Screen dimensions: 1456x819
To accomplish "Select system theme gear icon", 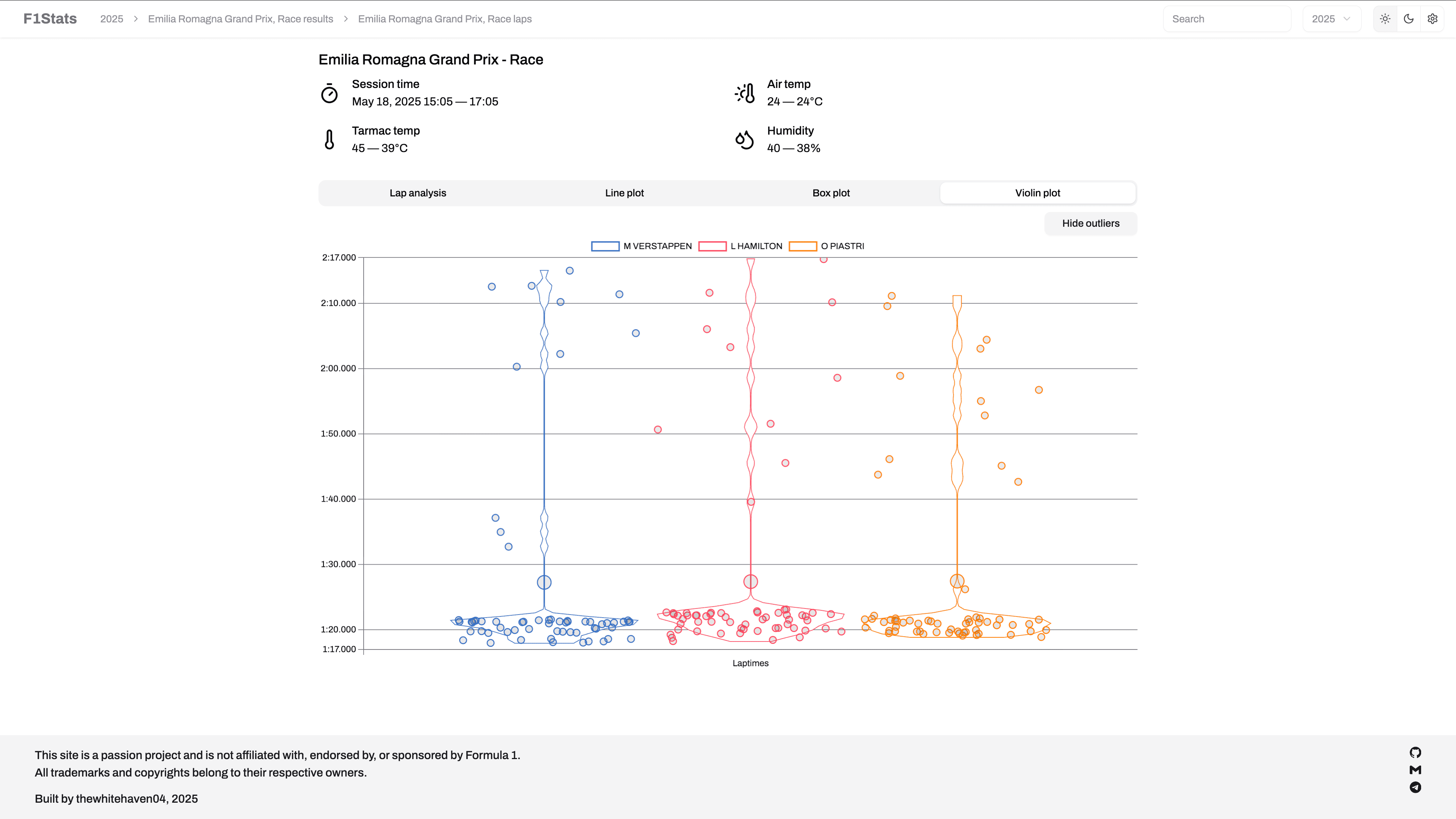I will pyautogui.click(x=1432, y=19).
